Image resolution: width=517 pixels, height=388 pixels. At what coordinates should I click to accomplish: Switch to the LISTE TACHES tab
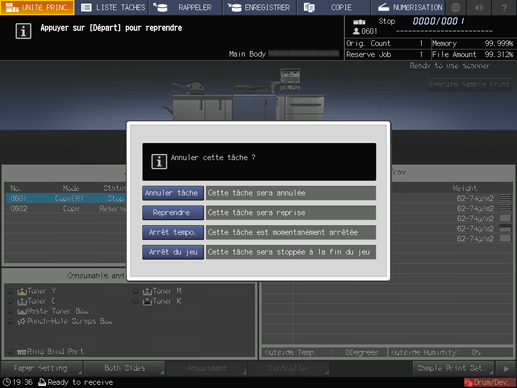(113, 7)
